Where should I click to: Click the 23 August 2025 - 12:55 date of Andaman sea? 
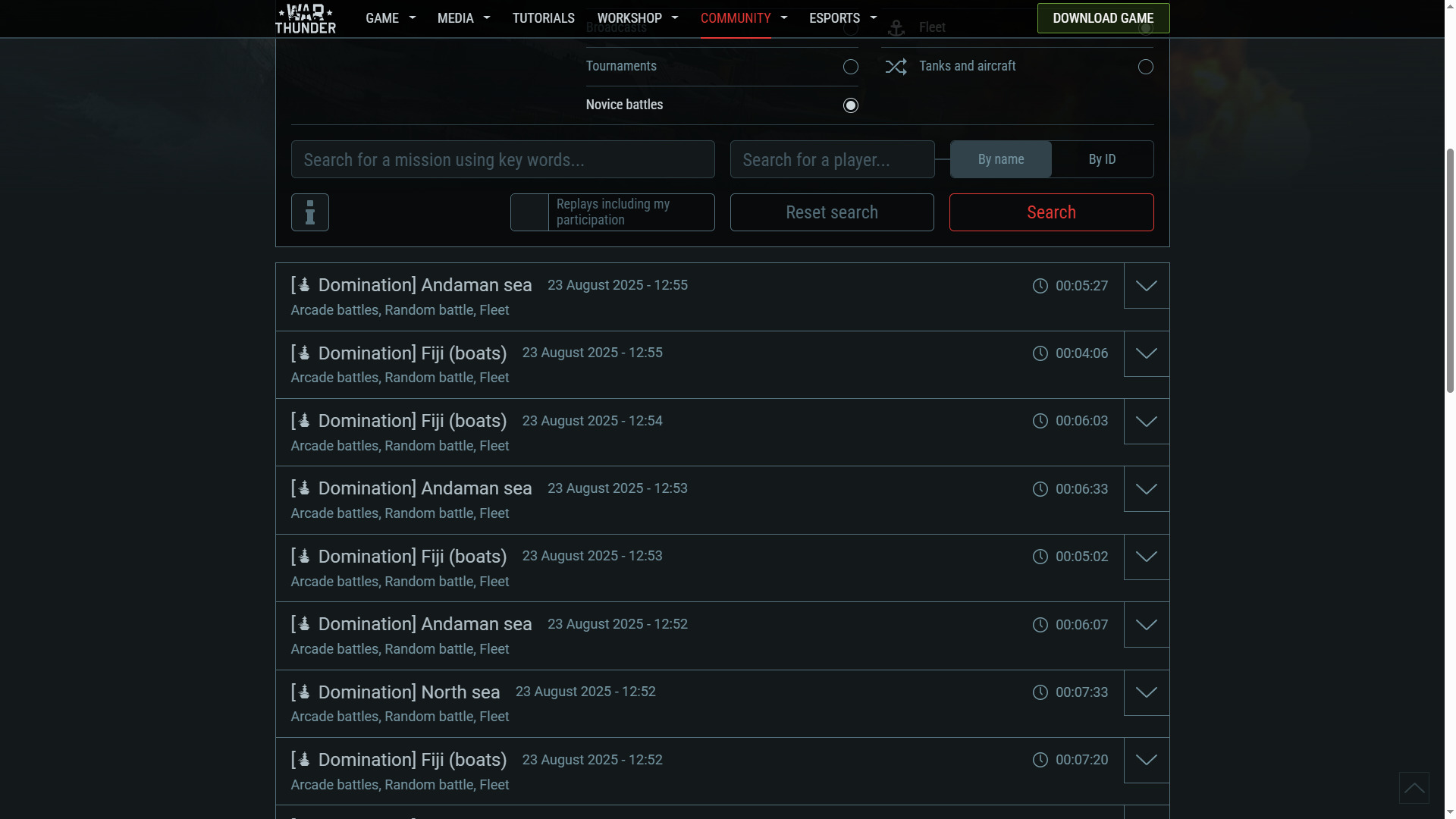(x=617, y=285)
